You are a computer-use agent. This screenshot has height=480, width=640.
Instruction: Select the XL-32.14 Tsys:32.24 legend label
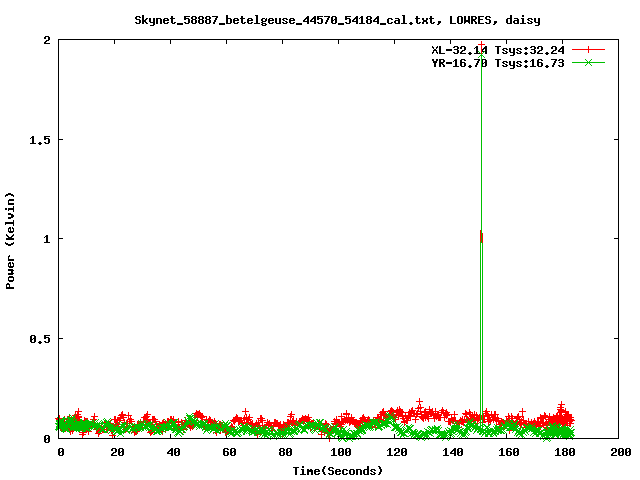(x=498, y=50)
